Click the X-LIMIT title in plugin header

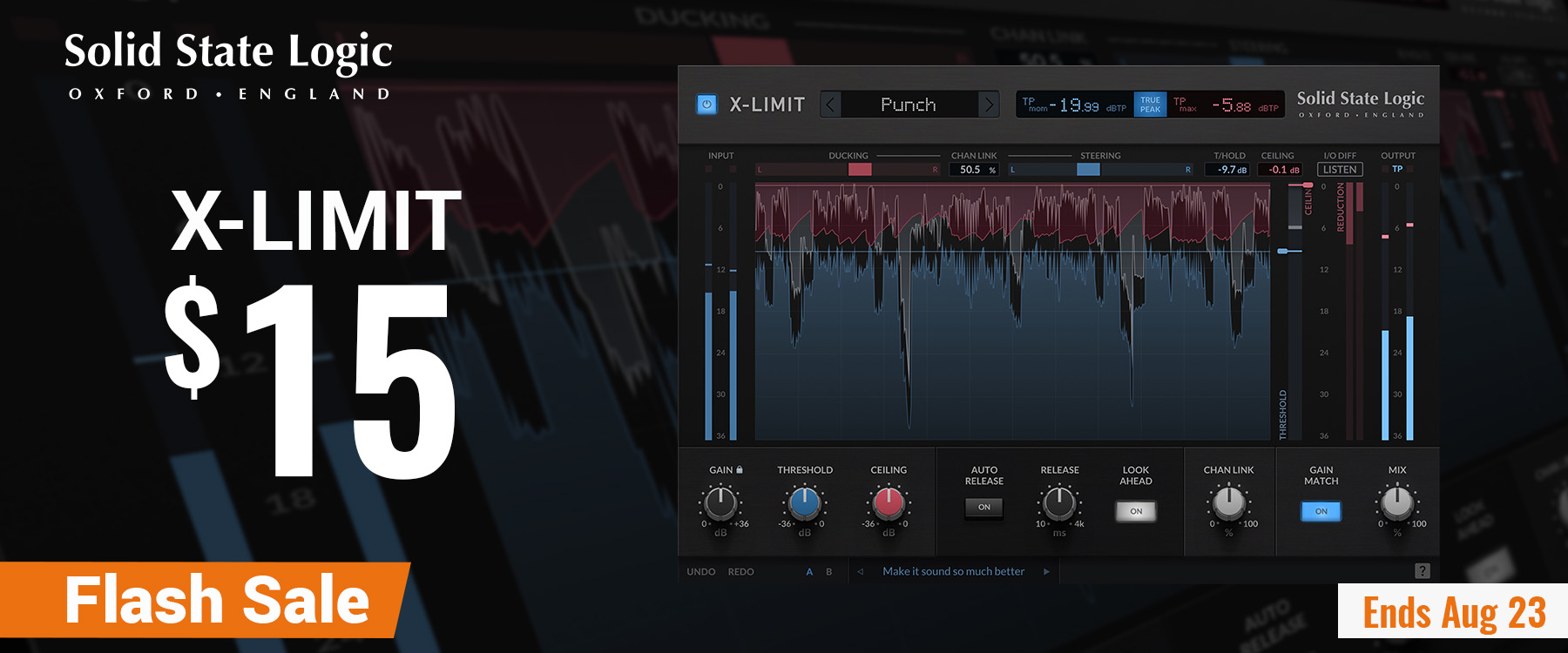767,104
